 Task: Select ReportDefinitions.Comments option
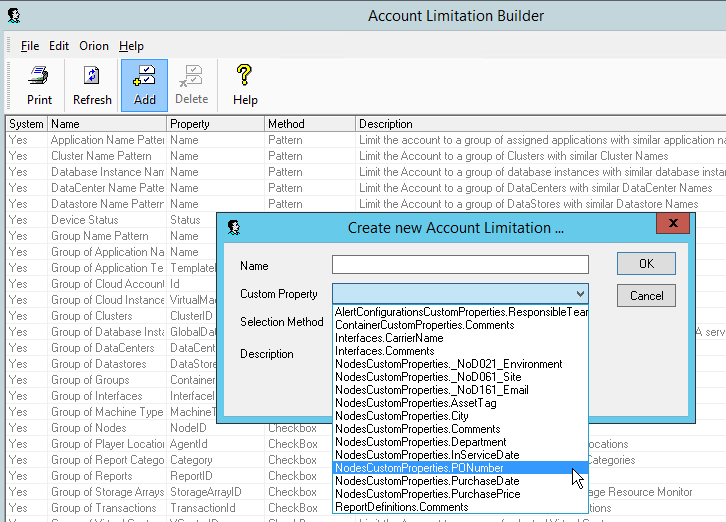[x=460, y=507]
